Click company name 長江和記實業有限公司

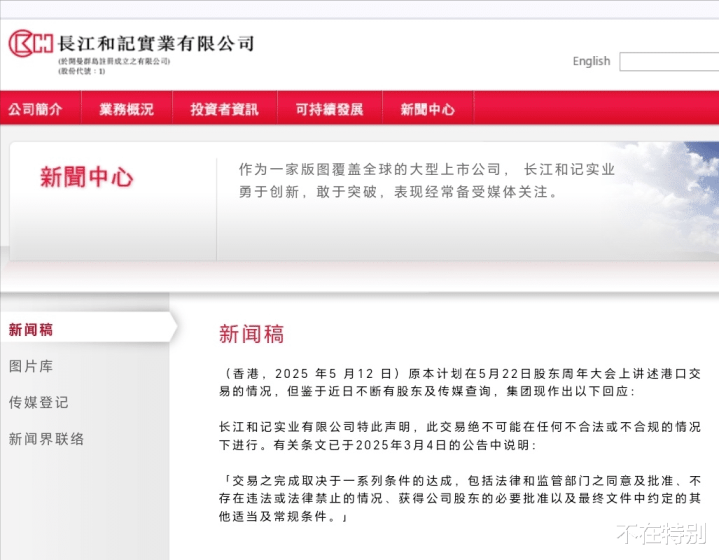point(156,44)
